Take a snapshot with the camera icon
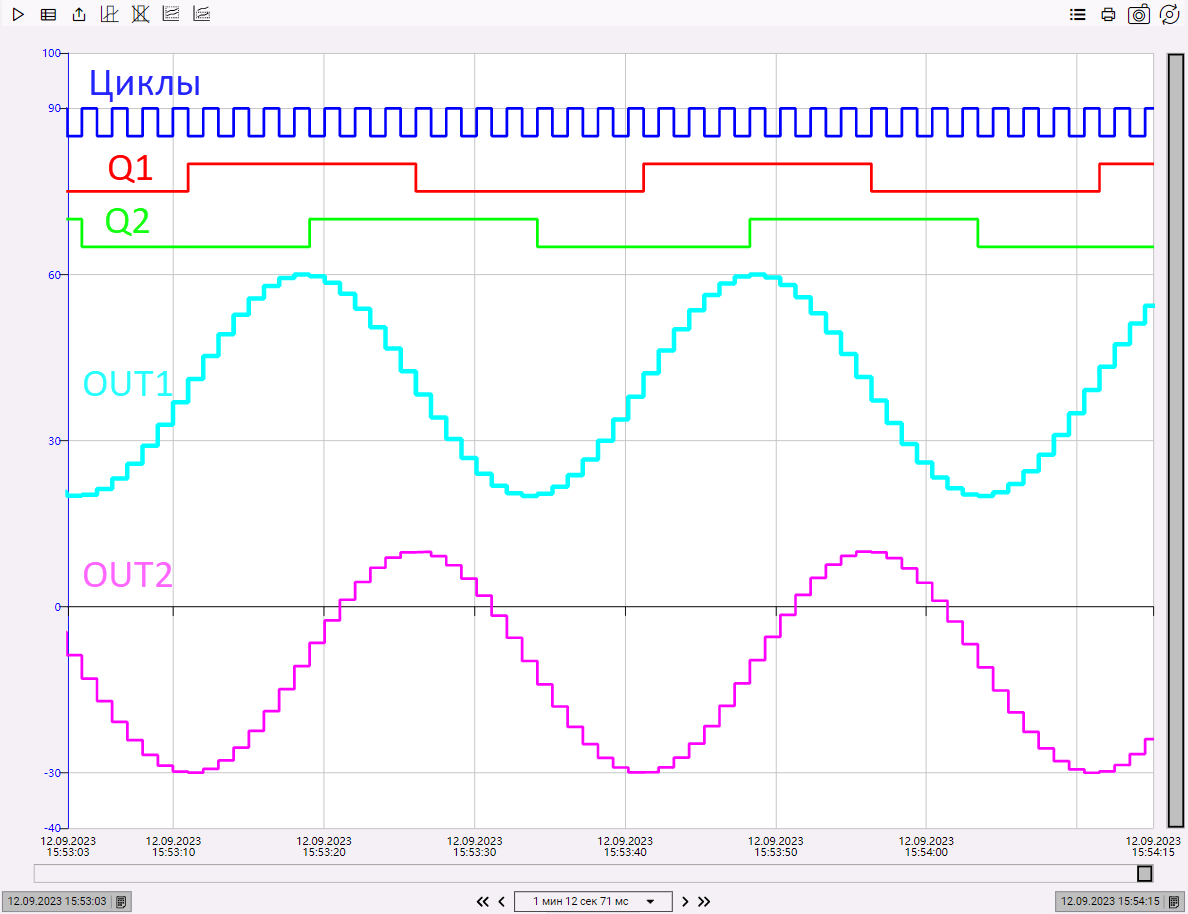The image size is (1188, 914). [x=1138, y=15]
